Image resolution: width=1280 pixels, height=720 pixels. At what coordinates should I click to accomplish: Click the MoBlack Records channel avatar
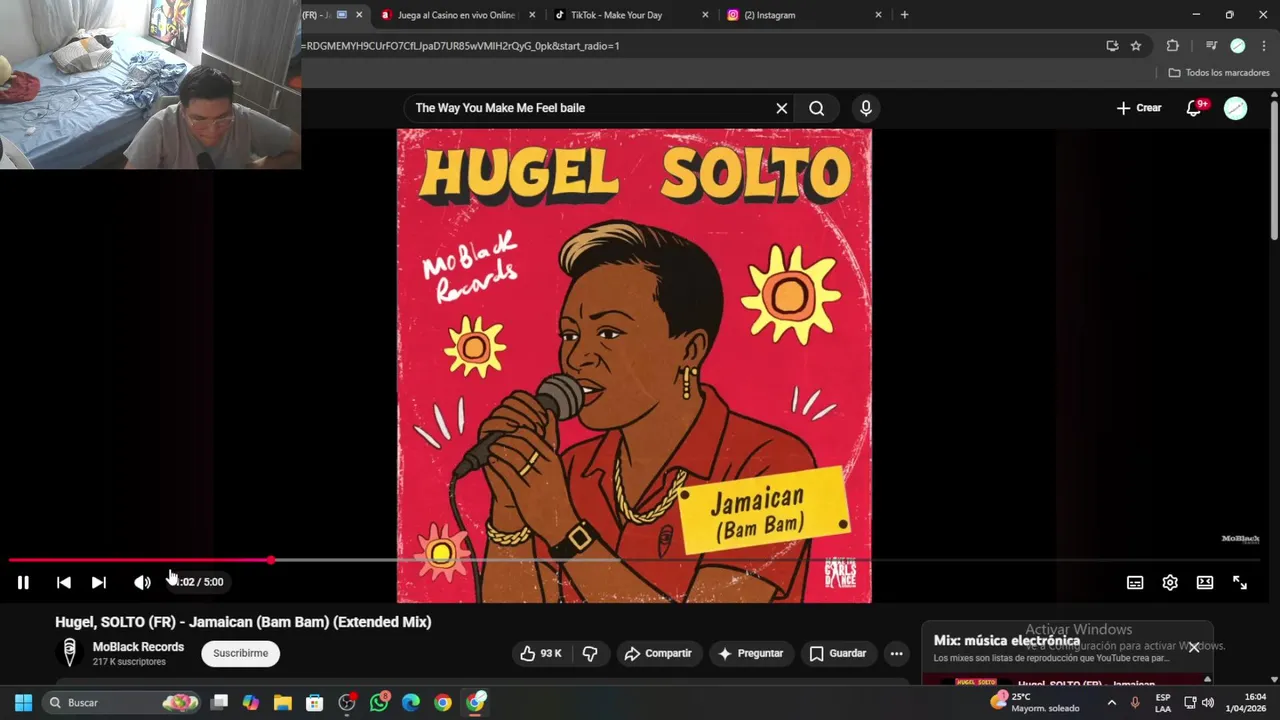click(69, 653)
